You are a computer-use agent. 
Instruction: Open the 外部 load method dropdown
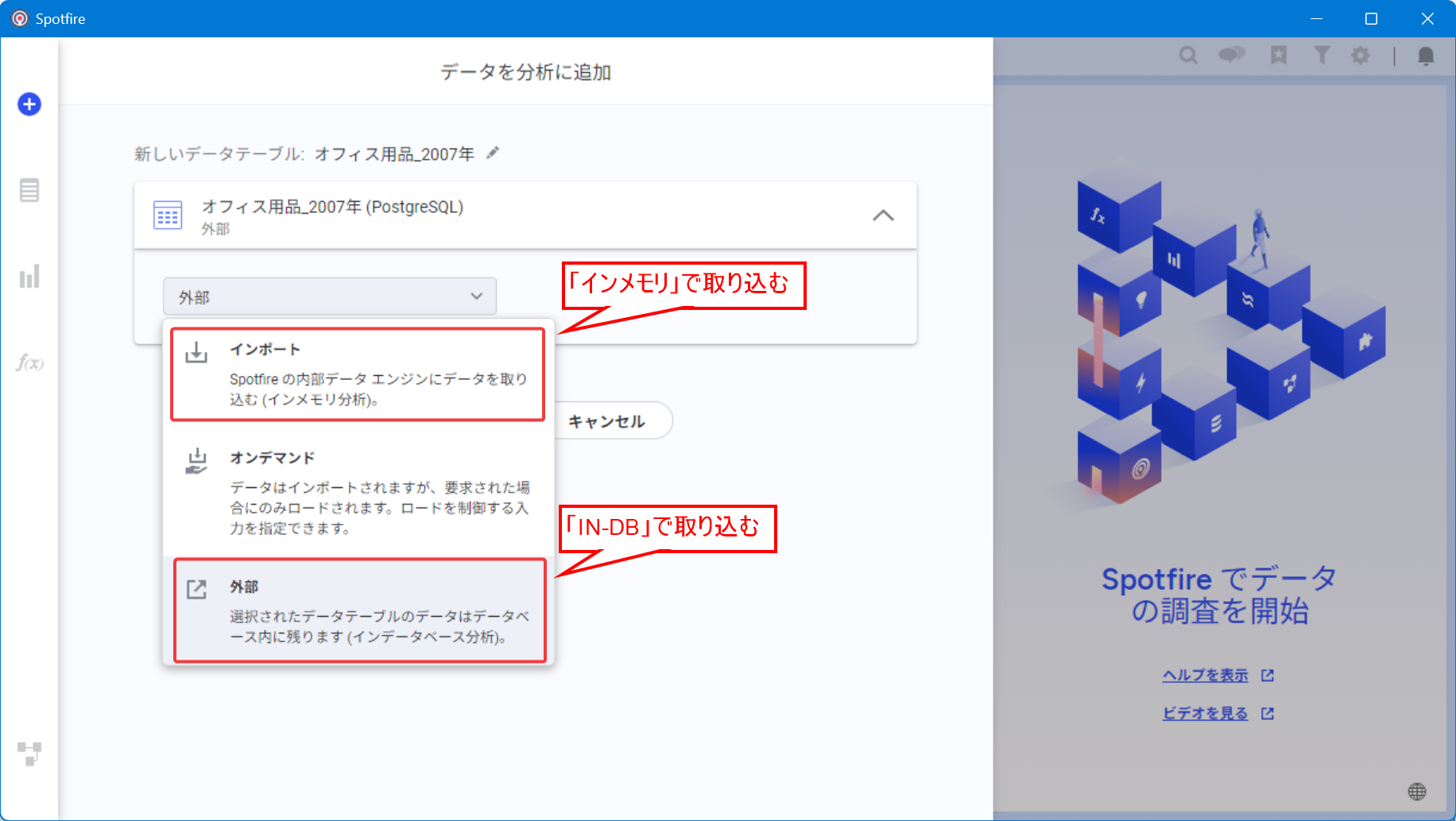[330, 296]
